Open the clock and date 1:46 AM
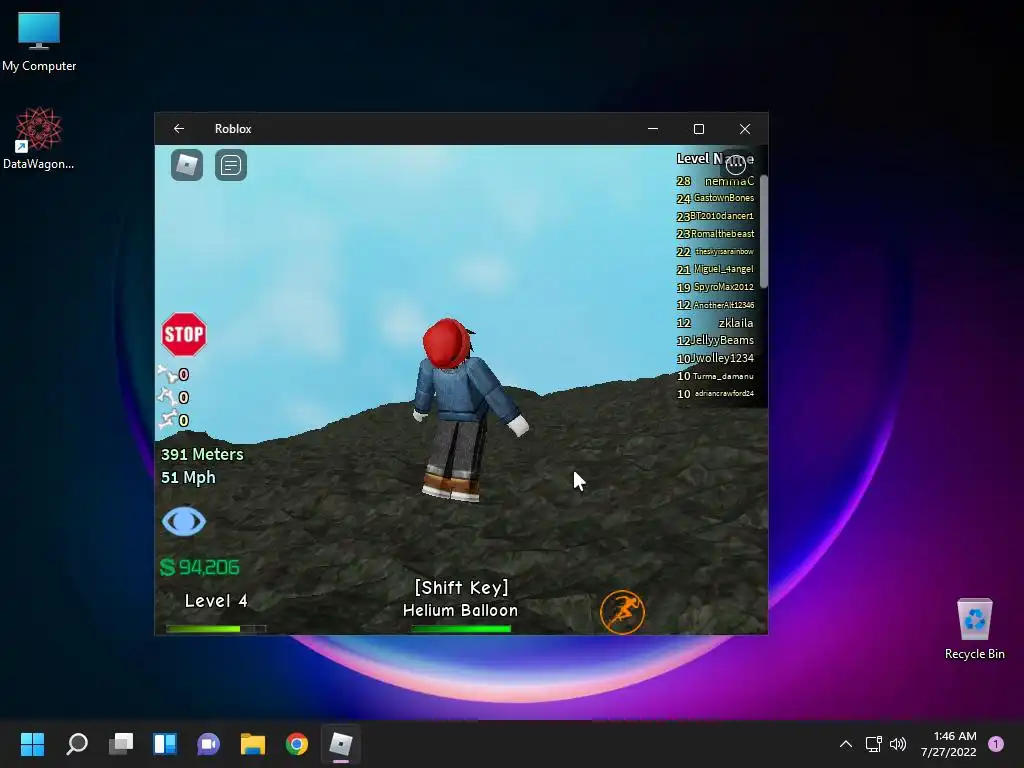This screenshot has width=1024, height=768. point(948,744)
